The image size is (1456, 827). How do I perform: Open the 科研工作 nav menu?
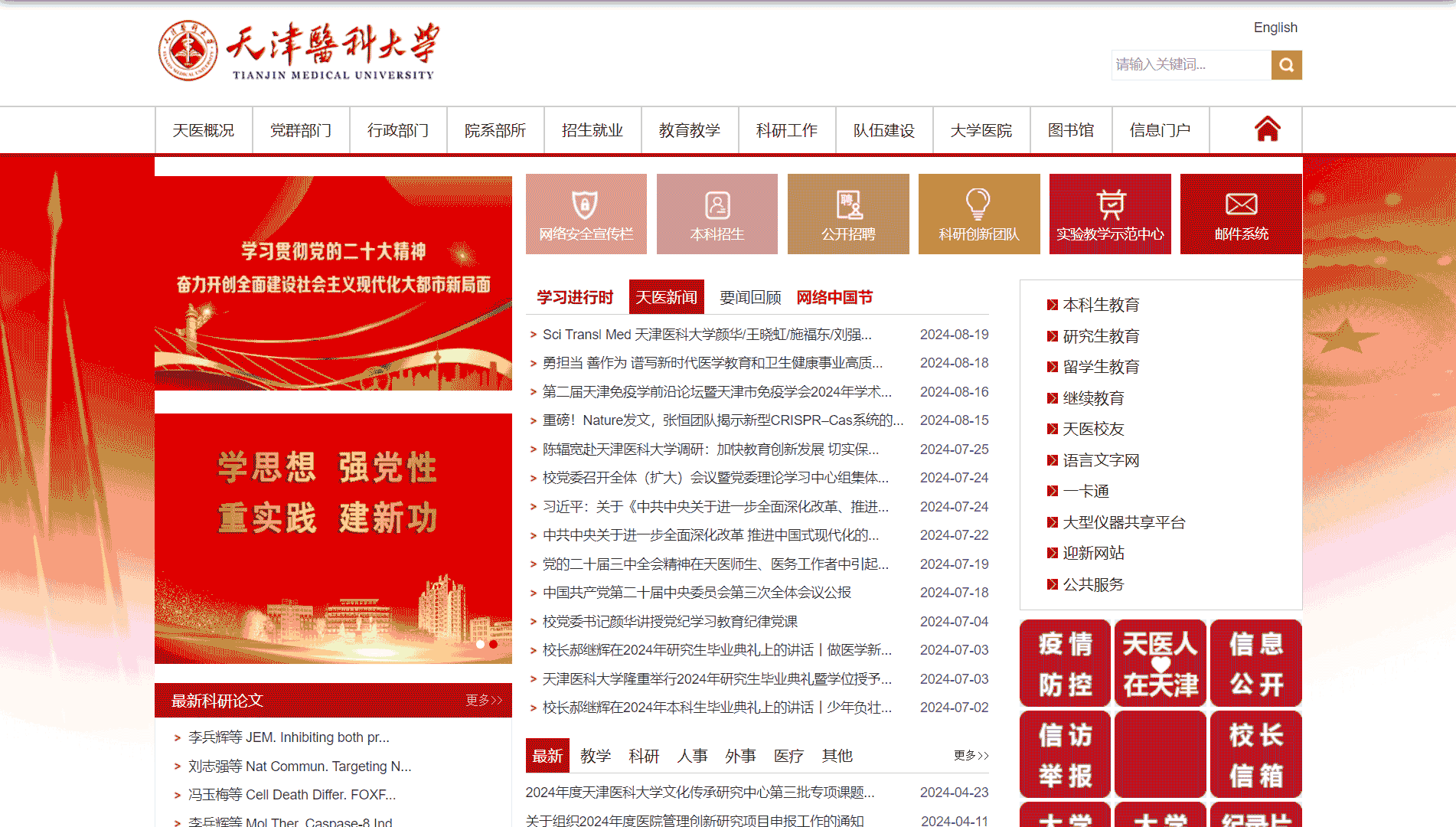(787, 130)
